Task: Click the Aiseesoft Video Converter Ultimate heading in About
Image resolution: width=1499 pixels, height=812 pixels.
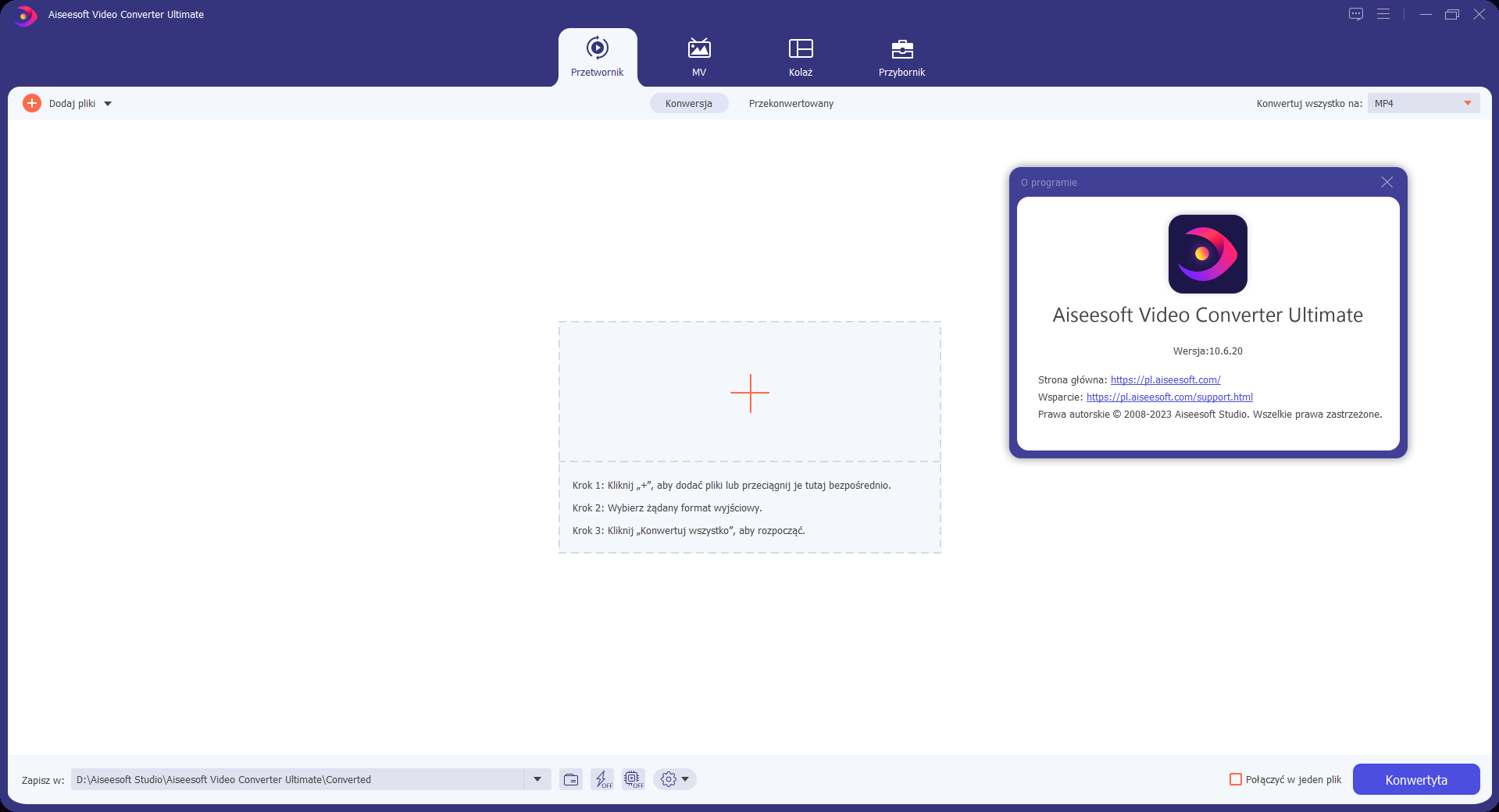Action: click(x=1208, y=315)
